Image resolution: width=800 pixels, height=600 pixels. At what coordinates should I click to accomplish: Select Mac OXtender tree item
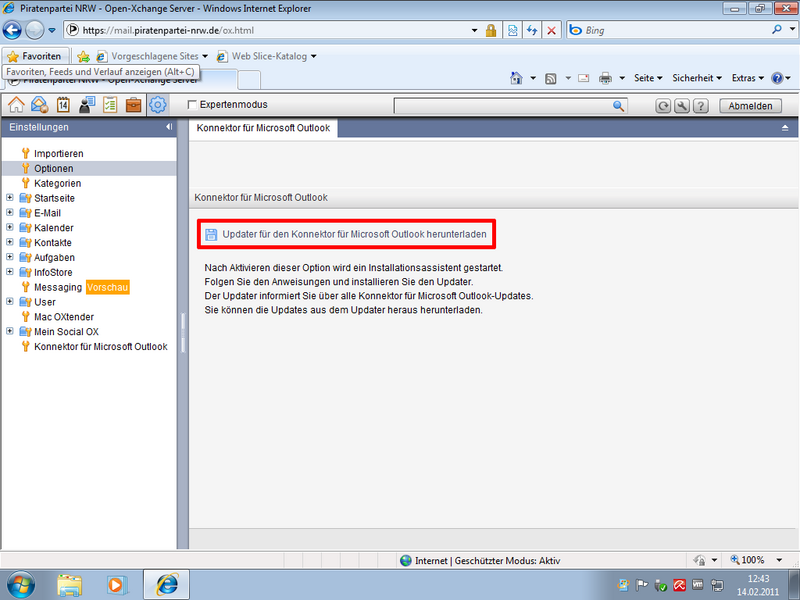coord(64,317)
